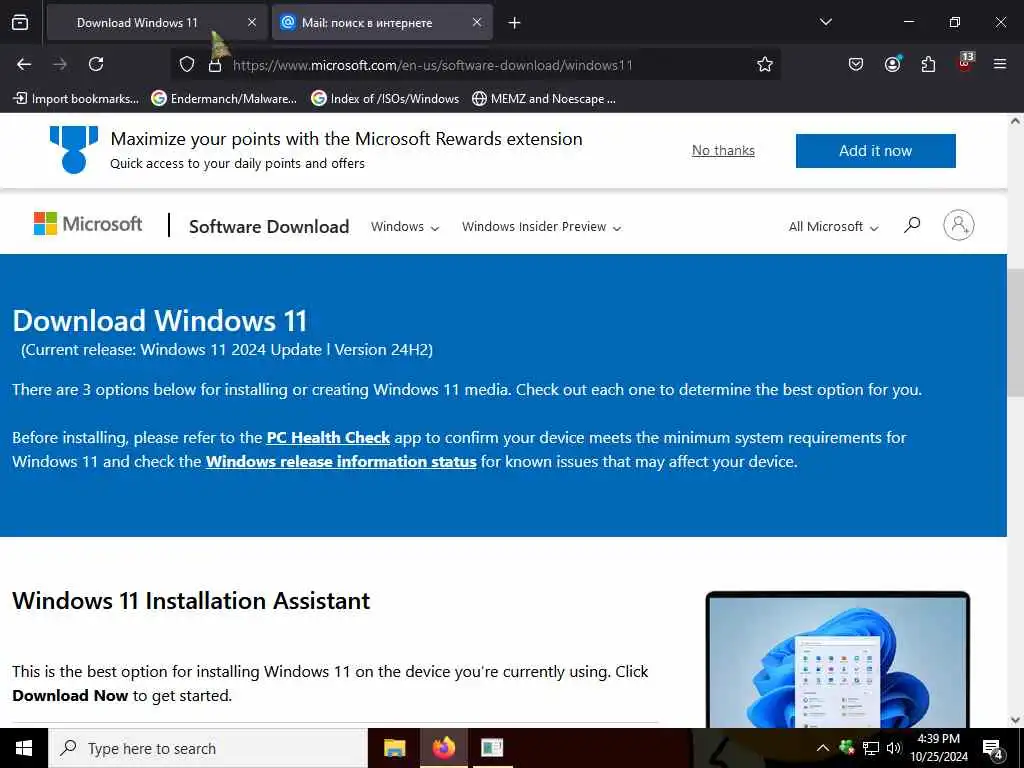This screenshot has width=1024, height=768.
Task: Open Windows Start menu
Action: tap(24, 748)
